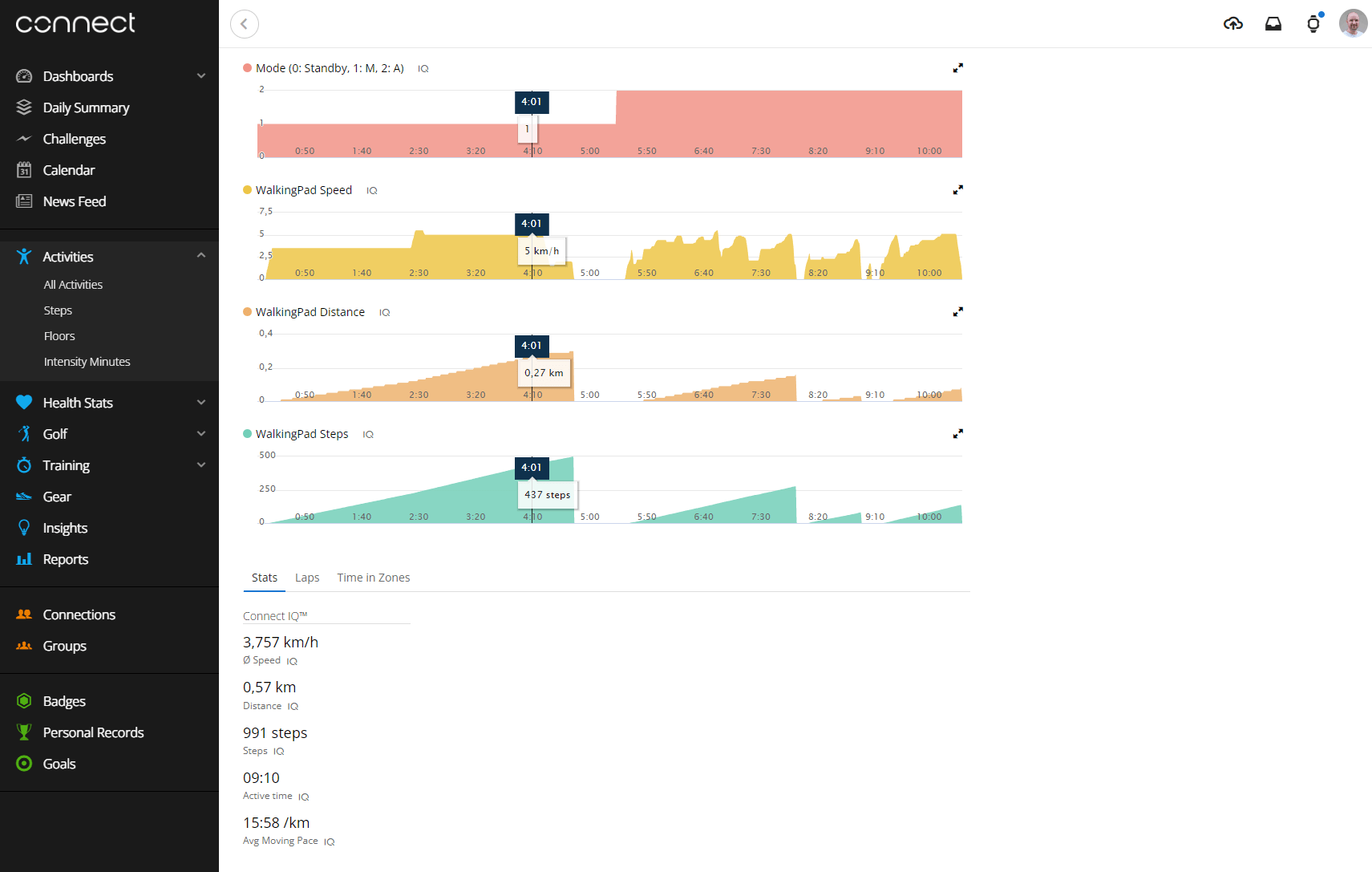
Task: Click the '991 steps' stat value
Action: point(275,733)
